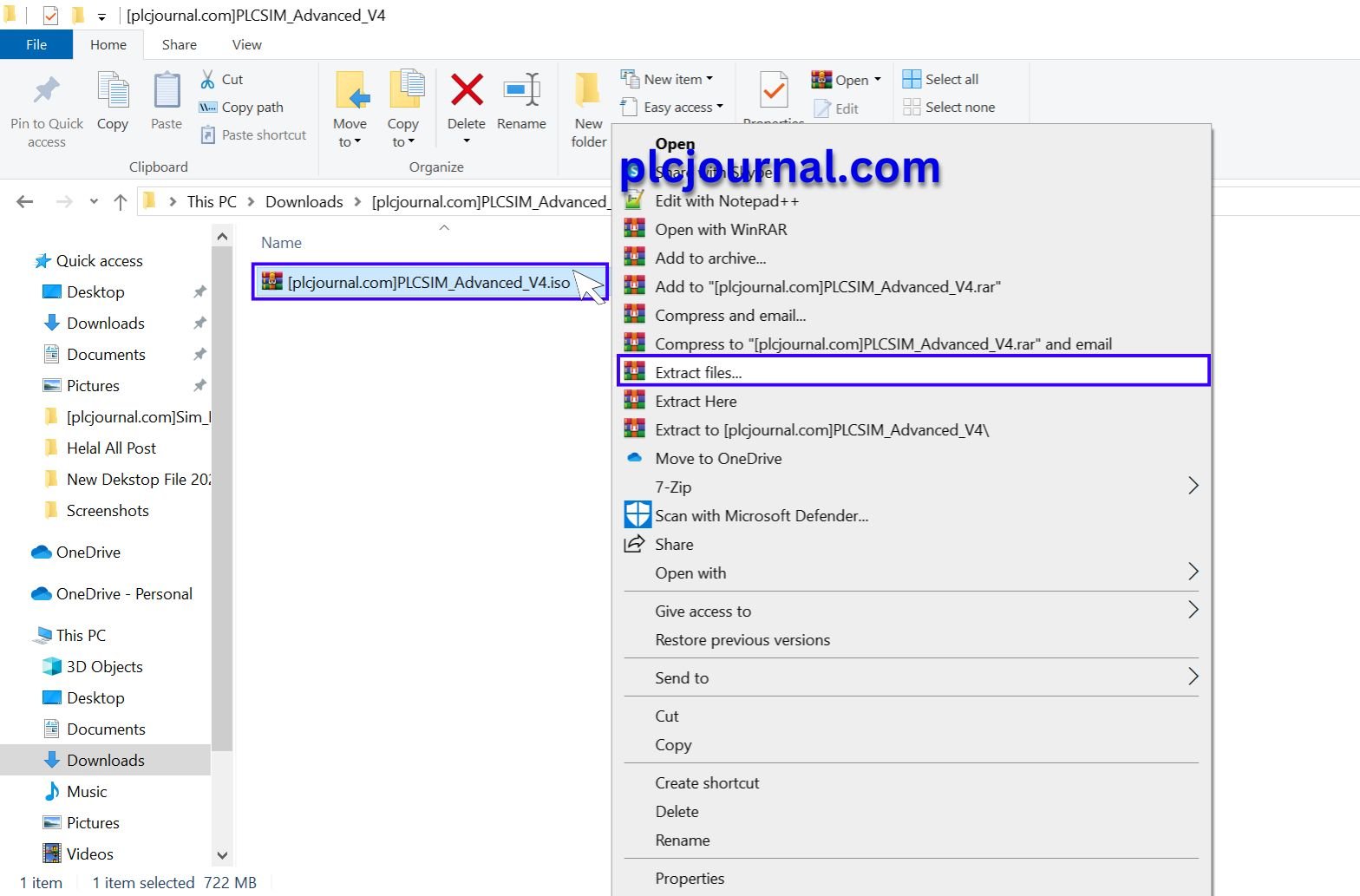Expand the 7-Zip submenu

tap(1193, 486)
